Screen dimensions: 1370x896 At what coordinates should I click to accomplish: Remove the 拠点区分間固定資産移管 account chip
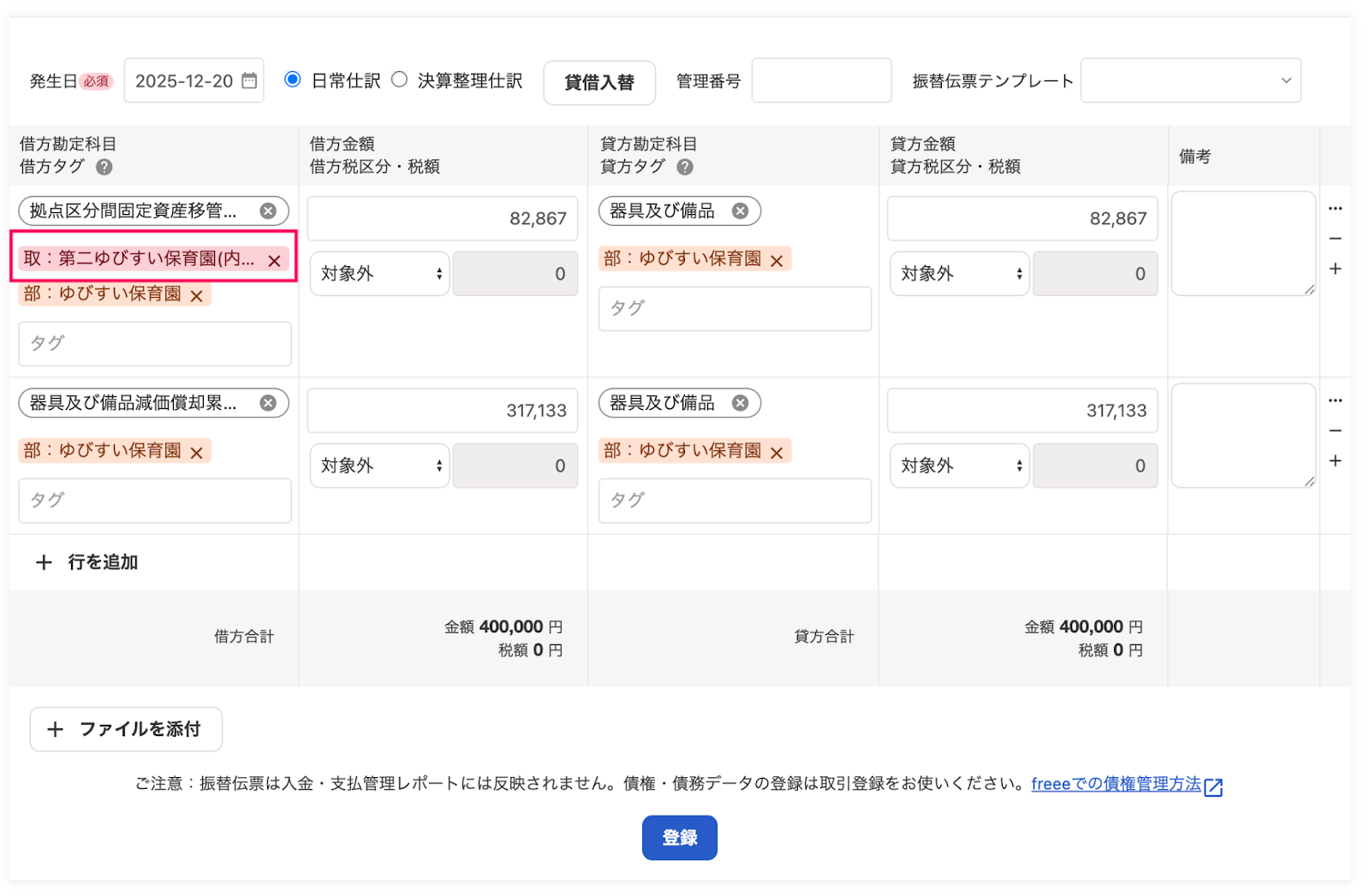(x=270, y=211)
